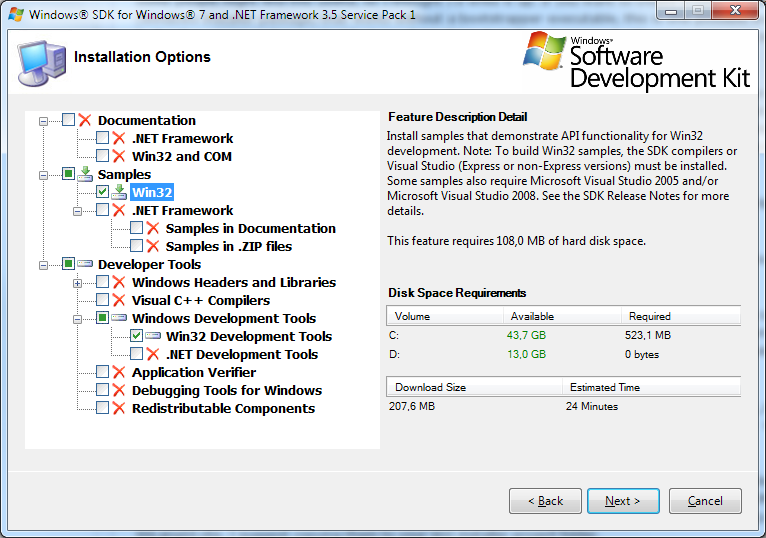Check the Application Verifier checkbox
Viewport: 766px width, 538px height.
(x=103, y=372)
